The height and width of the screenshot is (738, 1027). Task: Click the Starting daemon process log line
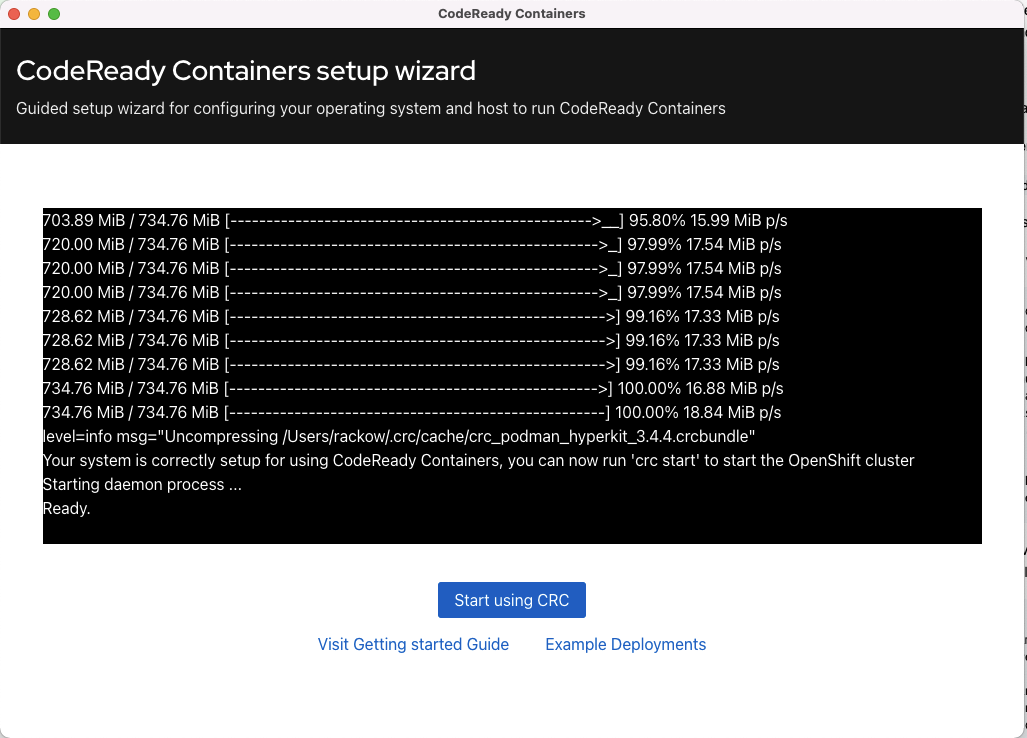click(142, 485)
